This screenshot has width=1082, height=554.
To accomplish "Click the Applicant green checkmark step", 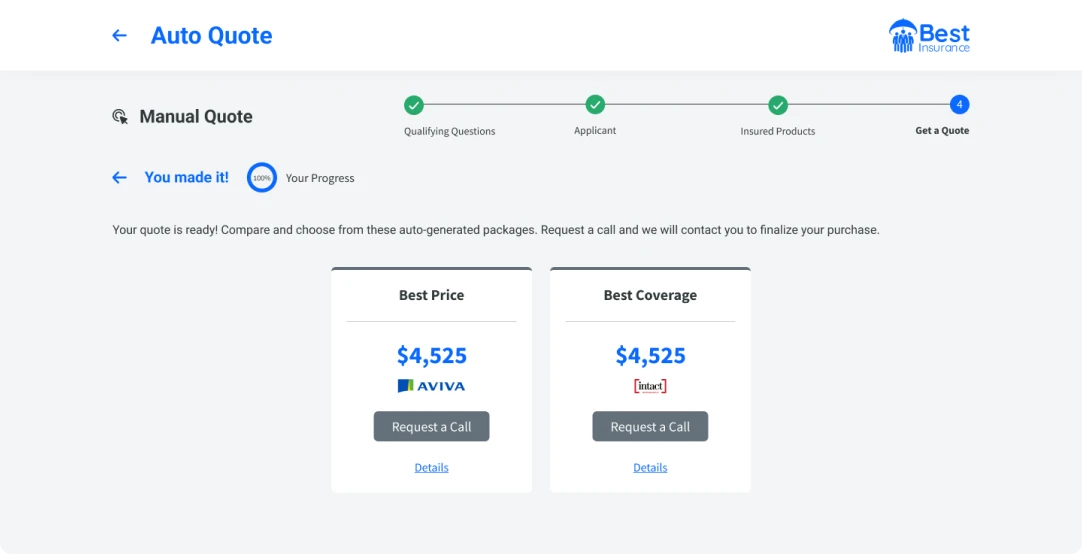I will [595, 105].
